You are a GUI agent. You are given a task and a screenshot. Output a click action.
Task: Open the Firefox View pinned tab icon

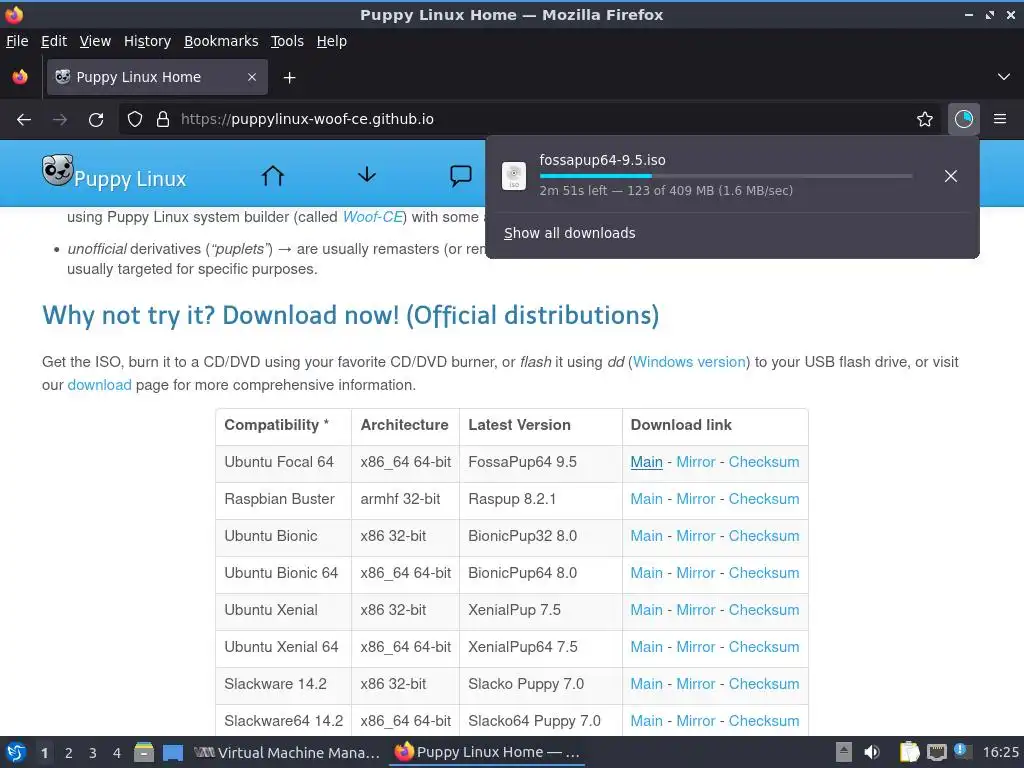20,77
